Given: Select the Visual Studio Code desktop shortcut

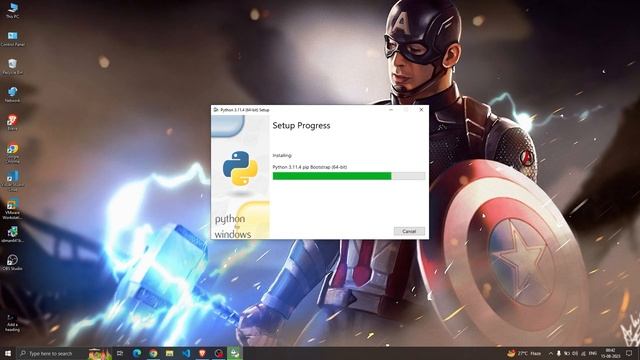Looking at the screenshot, I should pos(12,181).
